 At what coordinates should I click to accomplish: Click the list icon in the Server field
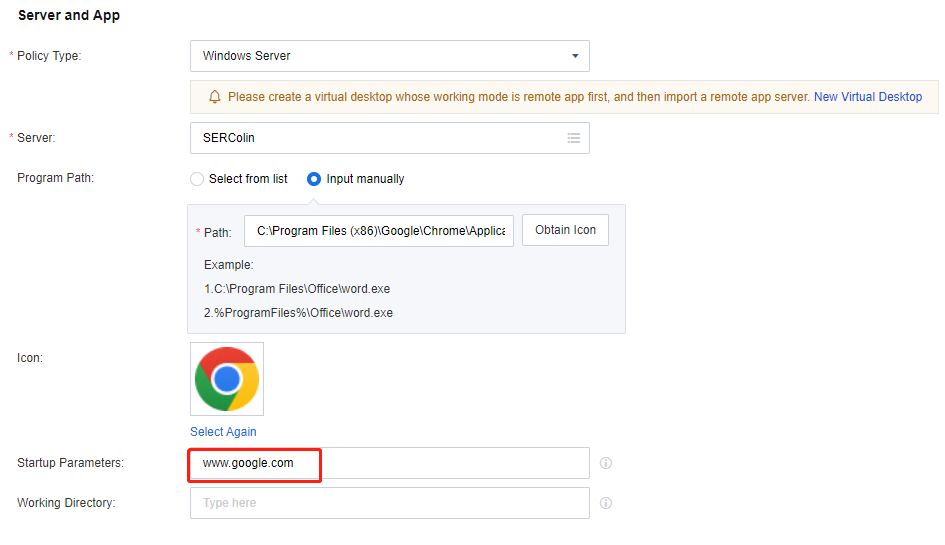click(x=574, y=138)
